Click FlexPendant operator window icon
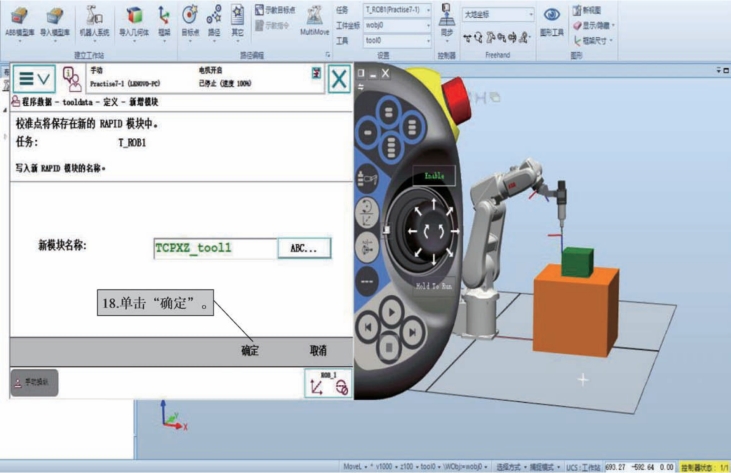The image size is (731, 473). (x=71, y=79)
